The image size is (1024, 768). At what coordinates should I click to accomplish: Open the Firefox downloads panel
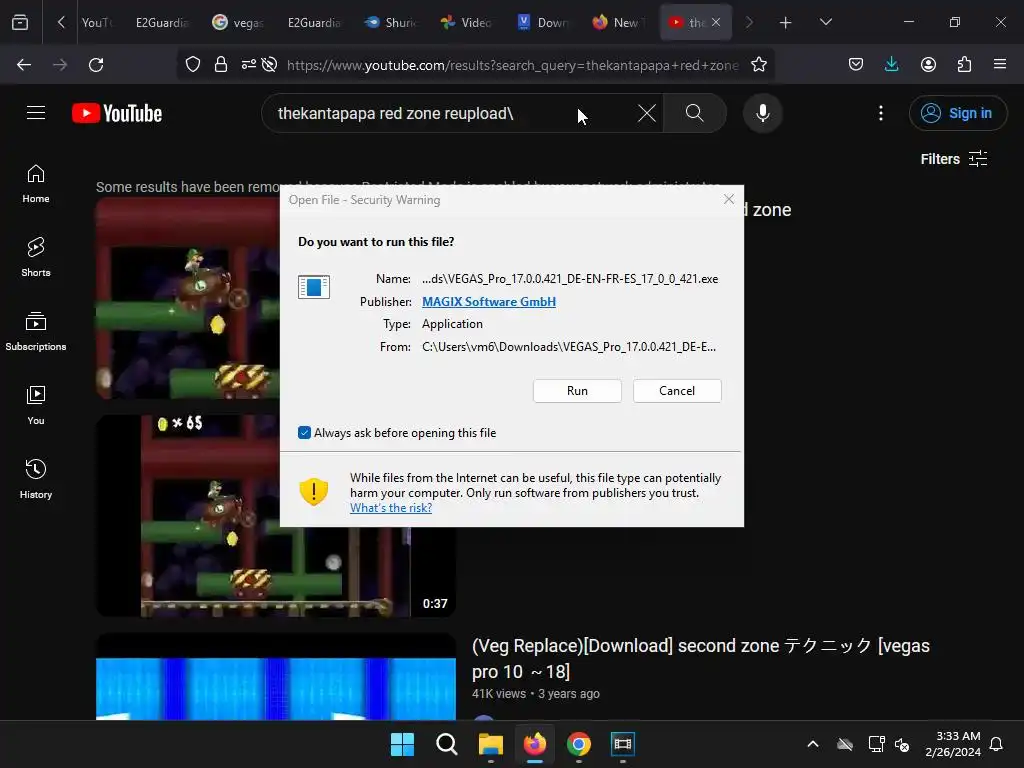pyautogui.click(x=891, y=65)
